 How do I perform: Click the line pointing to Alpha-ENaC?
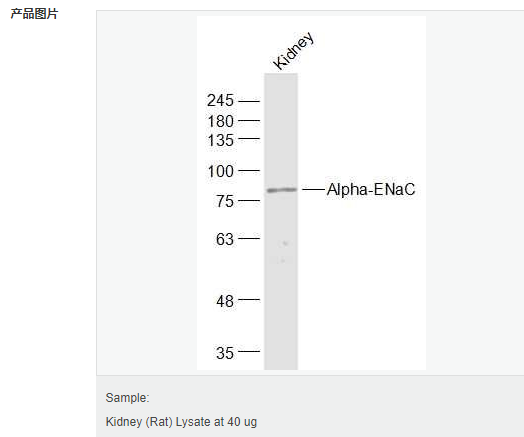(313, 189)
